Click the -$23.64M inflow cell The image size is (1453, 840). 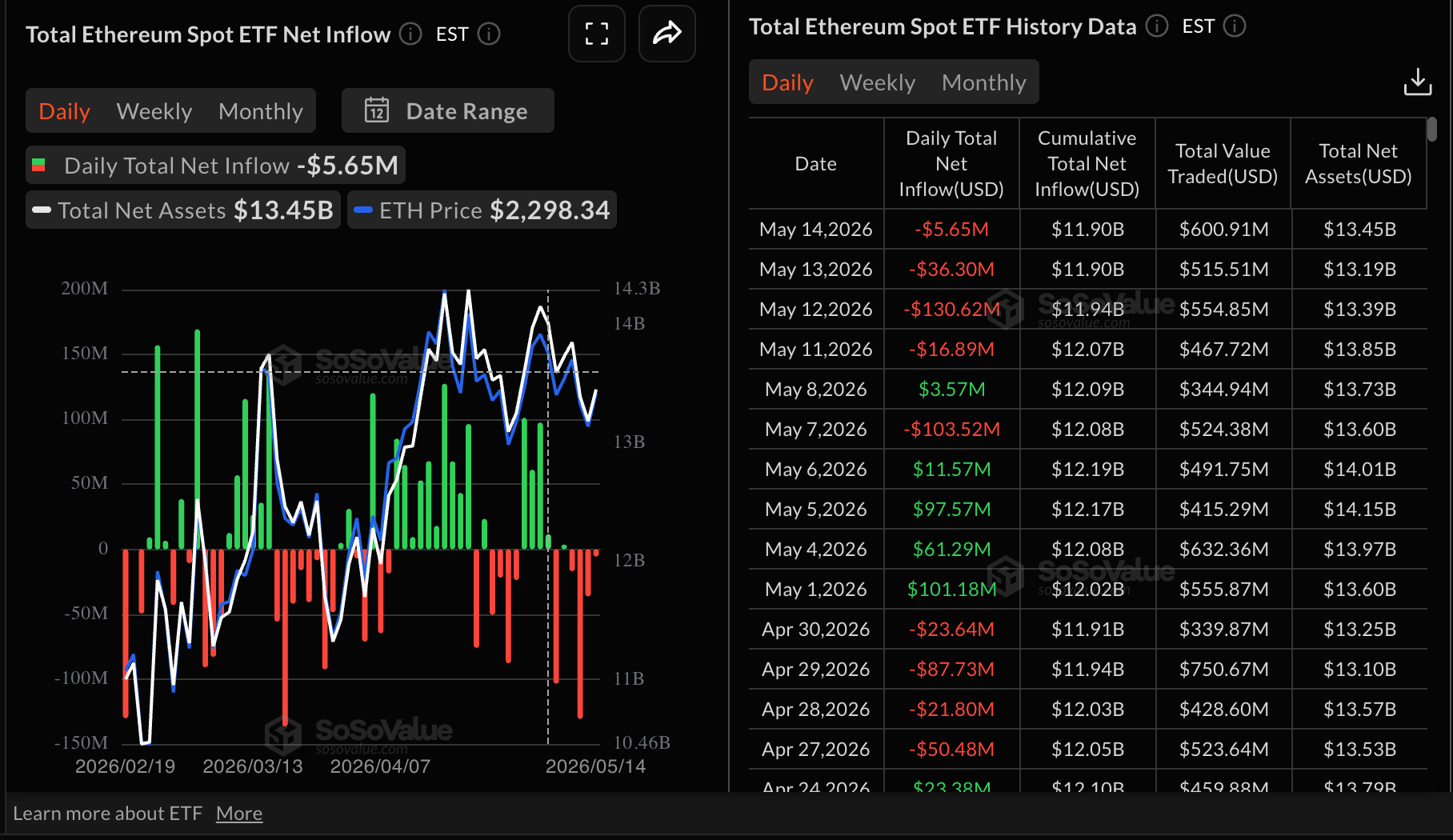(x=951, y=630)
